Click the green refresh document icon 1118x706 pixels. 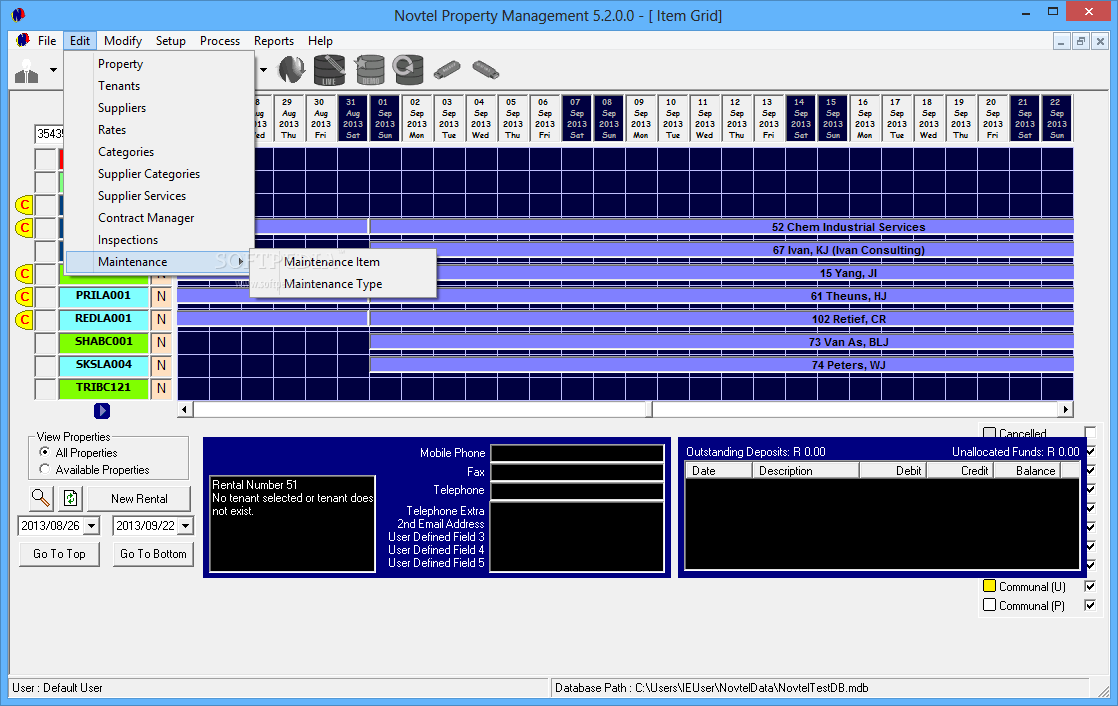coord(71,498)
